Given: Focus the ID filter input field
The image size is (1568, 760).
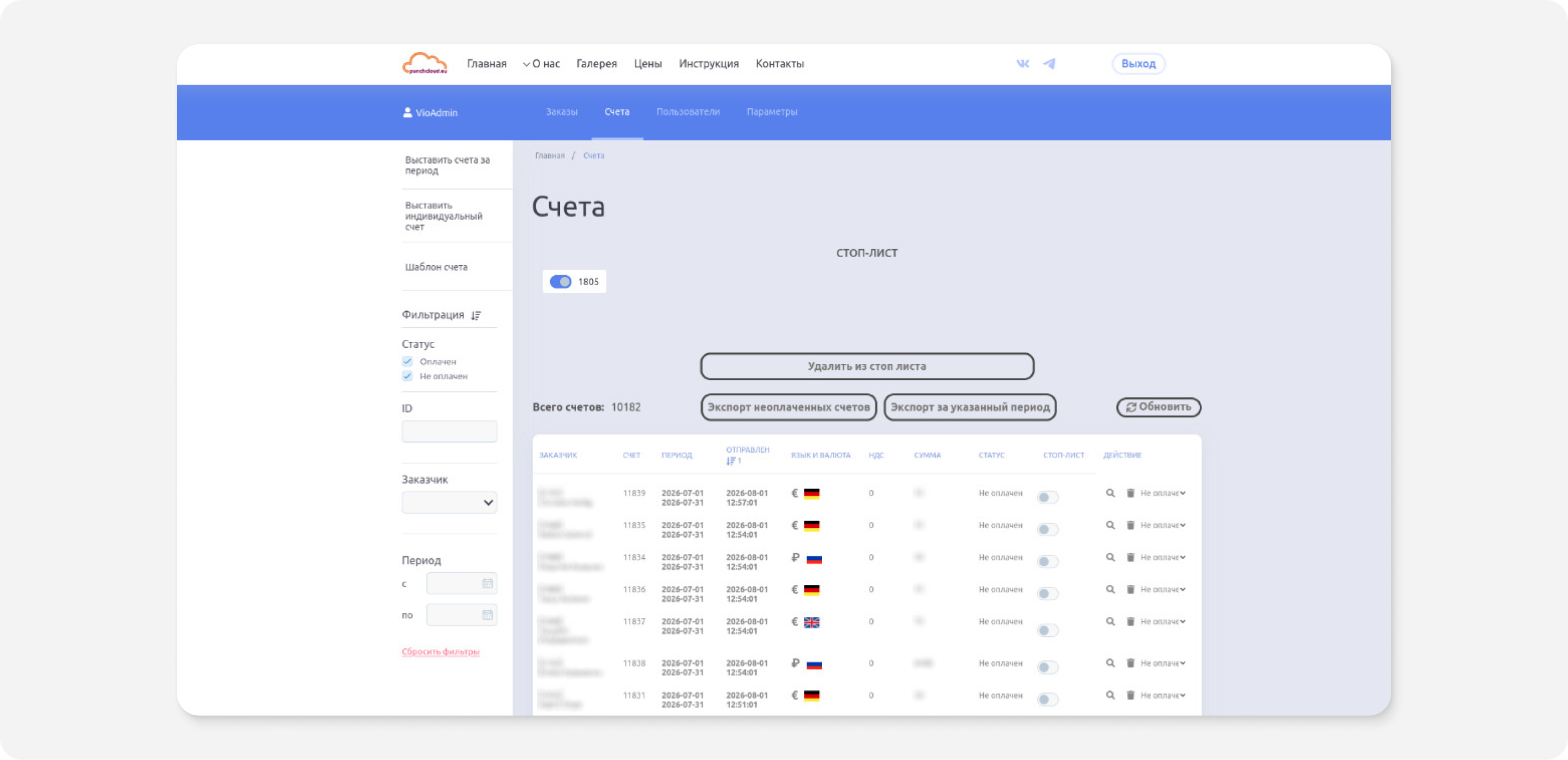Looking at the screenshot, I should [x=449, y=432].
